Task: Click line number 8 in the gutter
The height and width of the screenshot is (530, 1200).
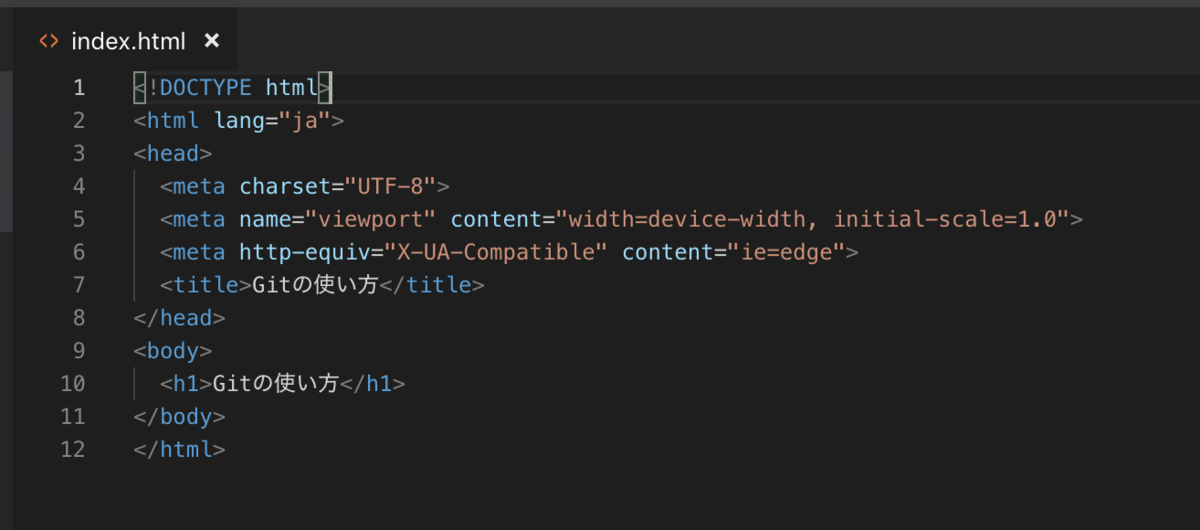Action: click(79, 318)
